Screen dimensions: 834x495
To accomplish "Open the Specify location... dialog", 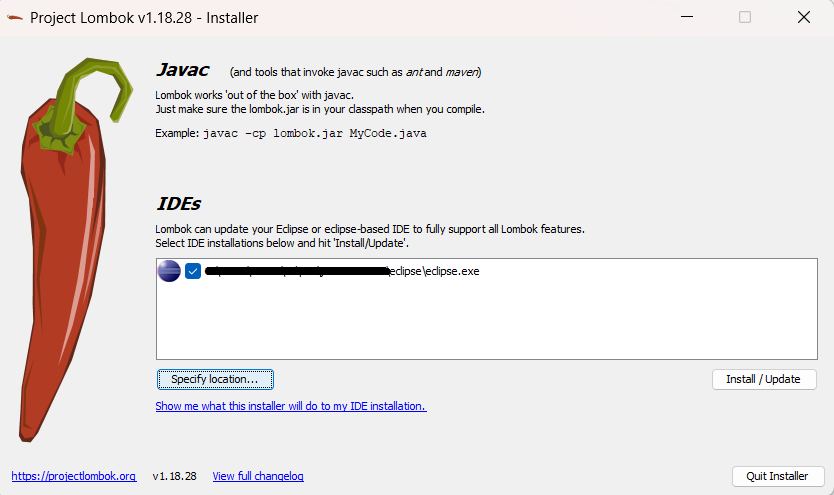I will pos(215,379).
